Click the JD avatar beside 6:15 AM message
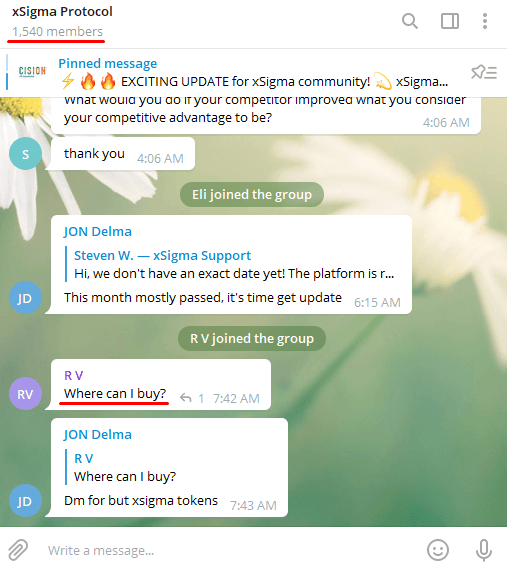The height and width of the screenshot is (569, 507). tap(25, 298)
